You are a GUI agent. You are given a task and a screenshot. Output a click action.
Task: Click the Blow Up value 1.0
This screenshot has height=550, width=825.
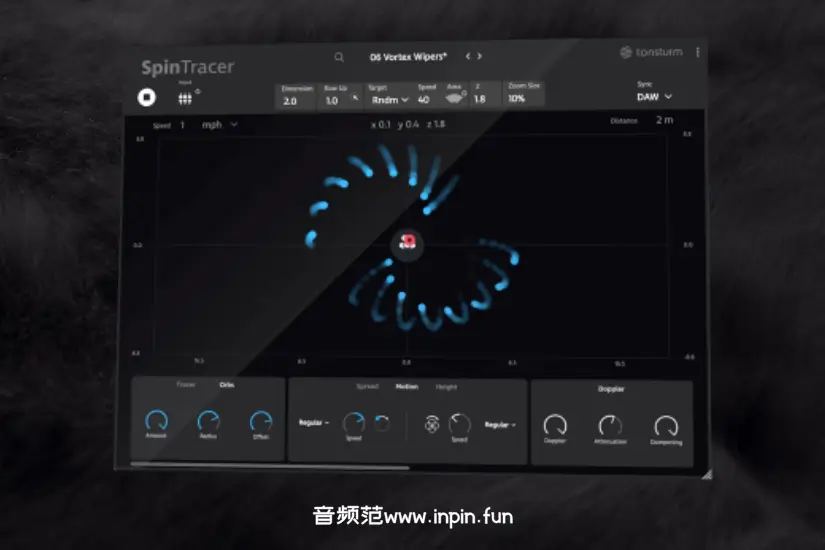(331, 101)
